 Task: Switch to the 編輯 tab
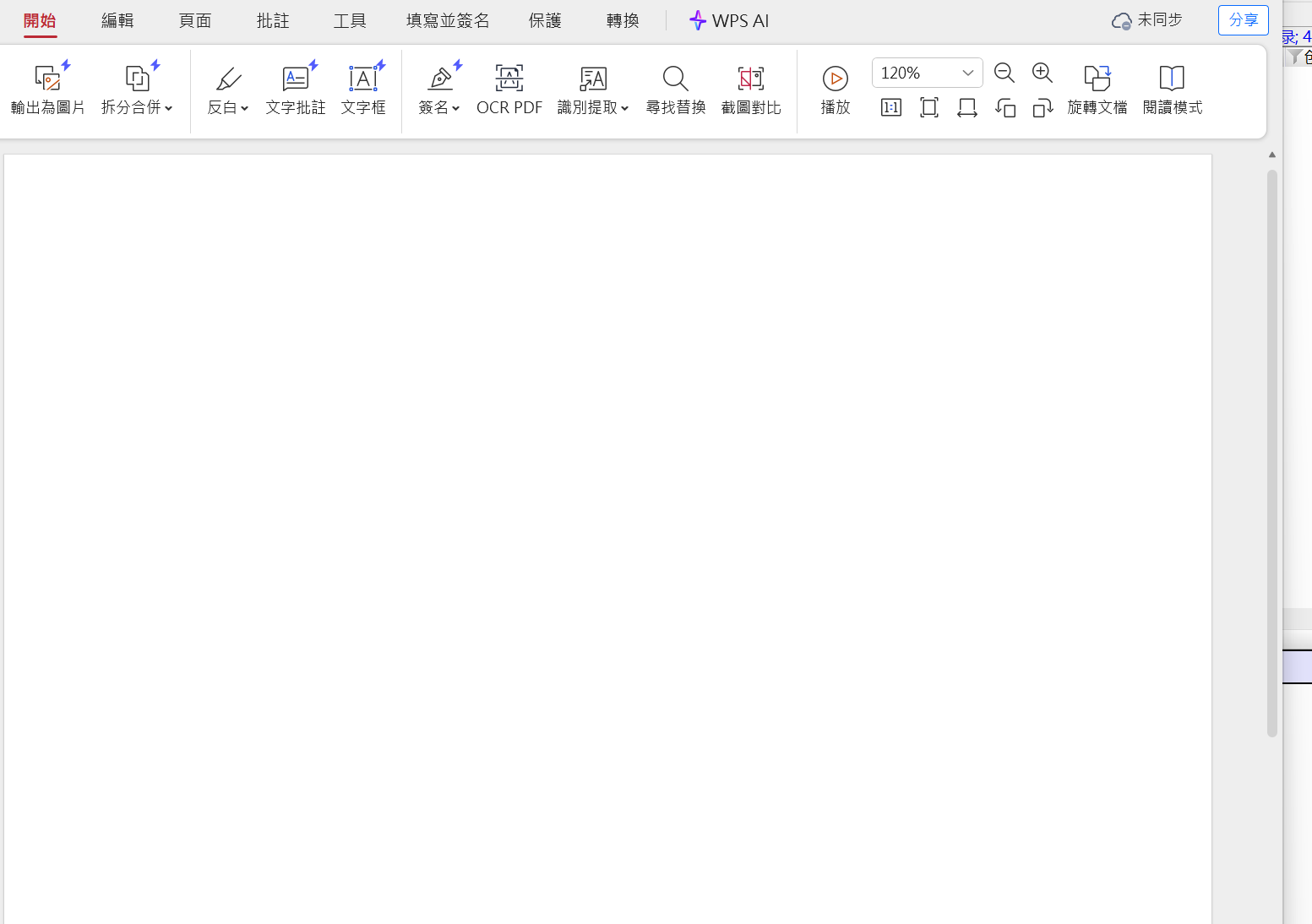[117, 20]
